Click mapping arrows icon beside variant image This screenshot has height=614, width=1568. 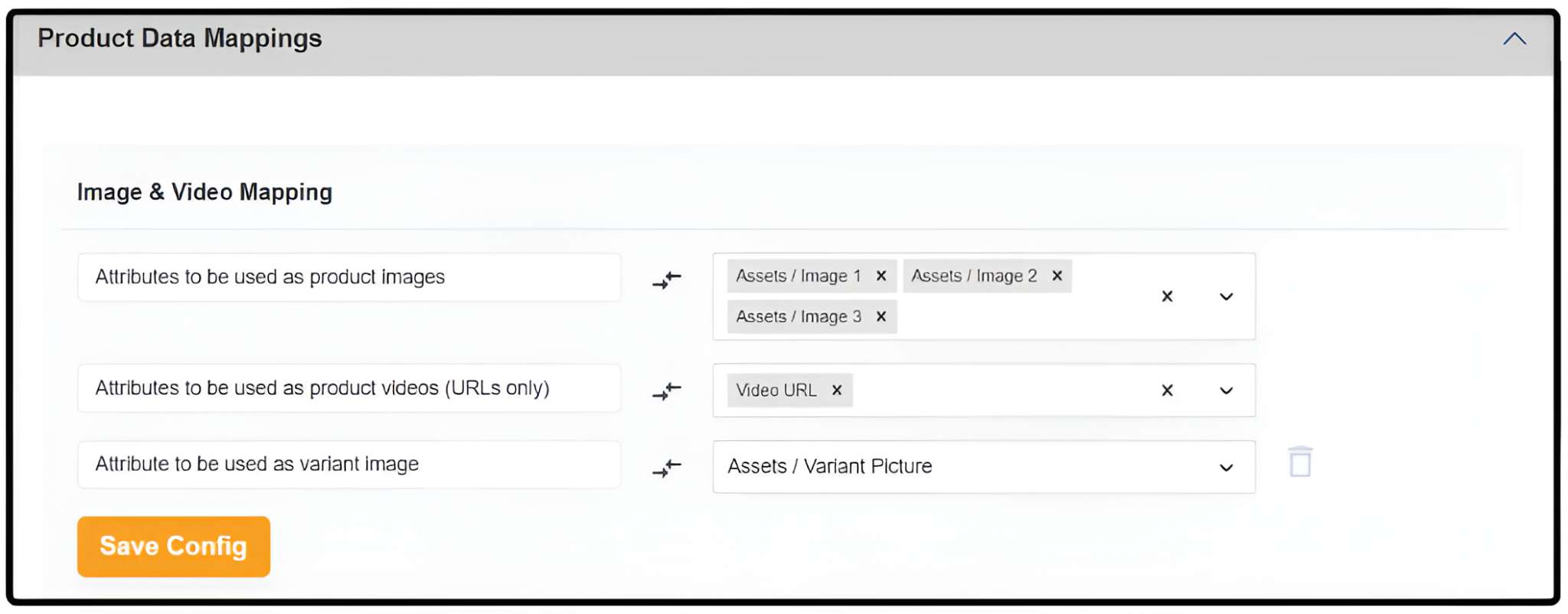(667, 468)
